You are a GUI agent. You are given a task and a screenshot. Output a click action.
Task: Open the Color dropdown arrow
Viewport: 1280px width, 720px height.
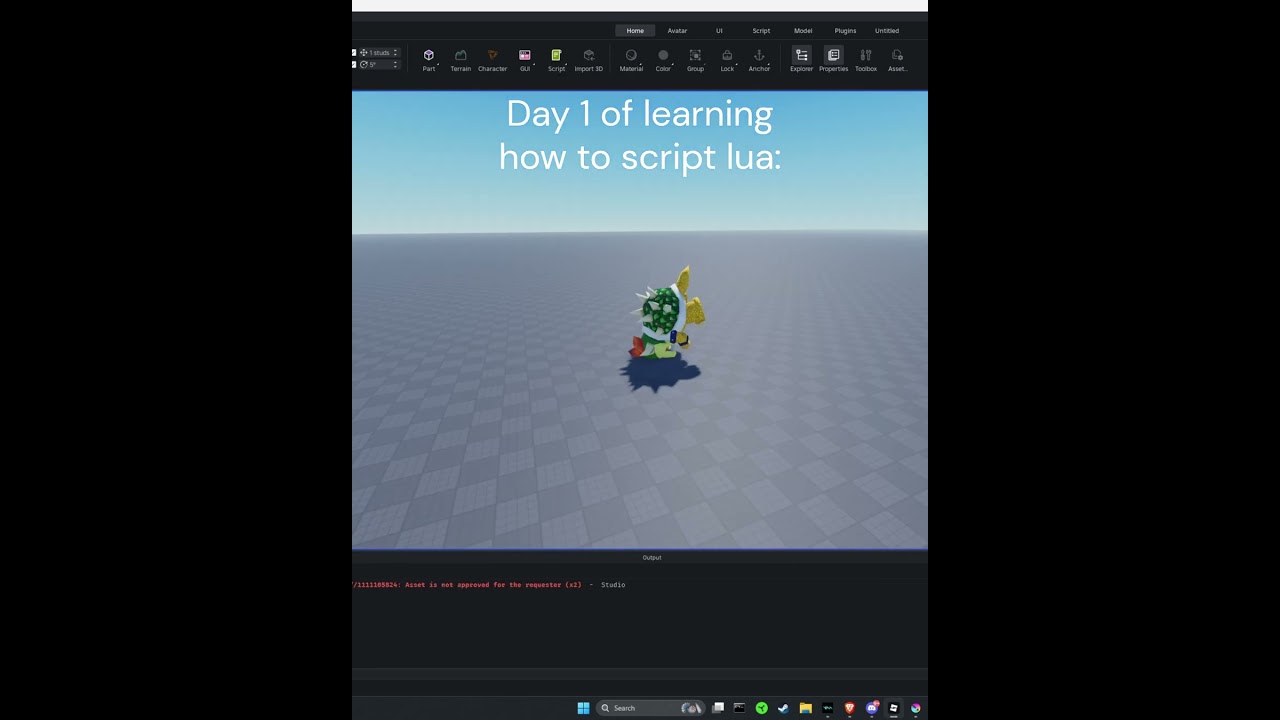tap(672, 65)
